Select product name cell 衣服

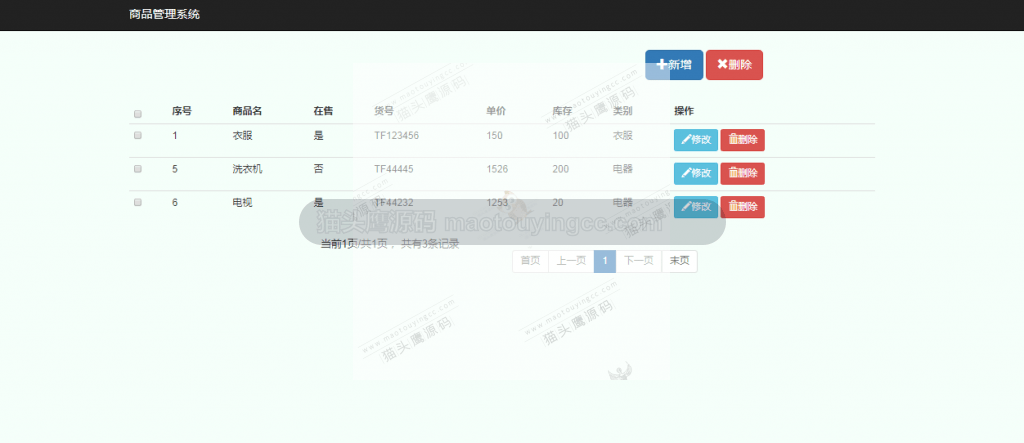(242, 136)
